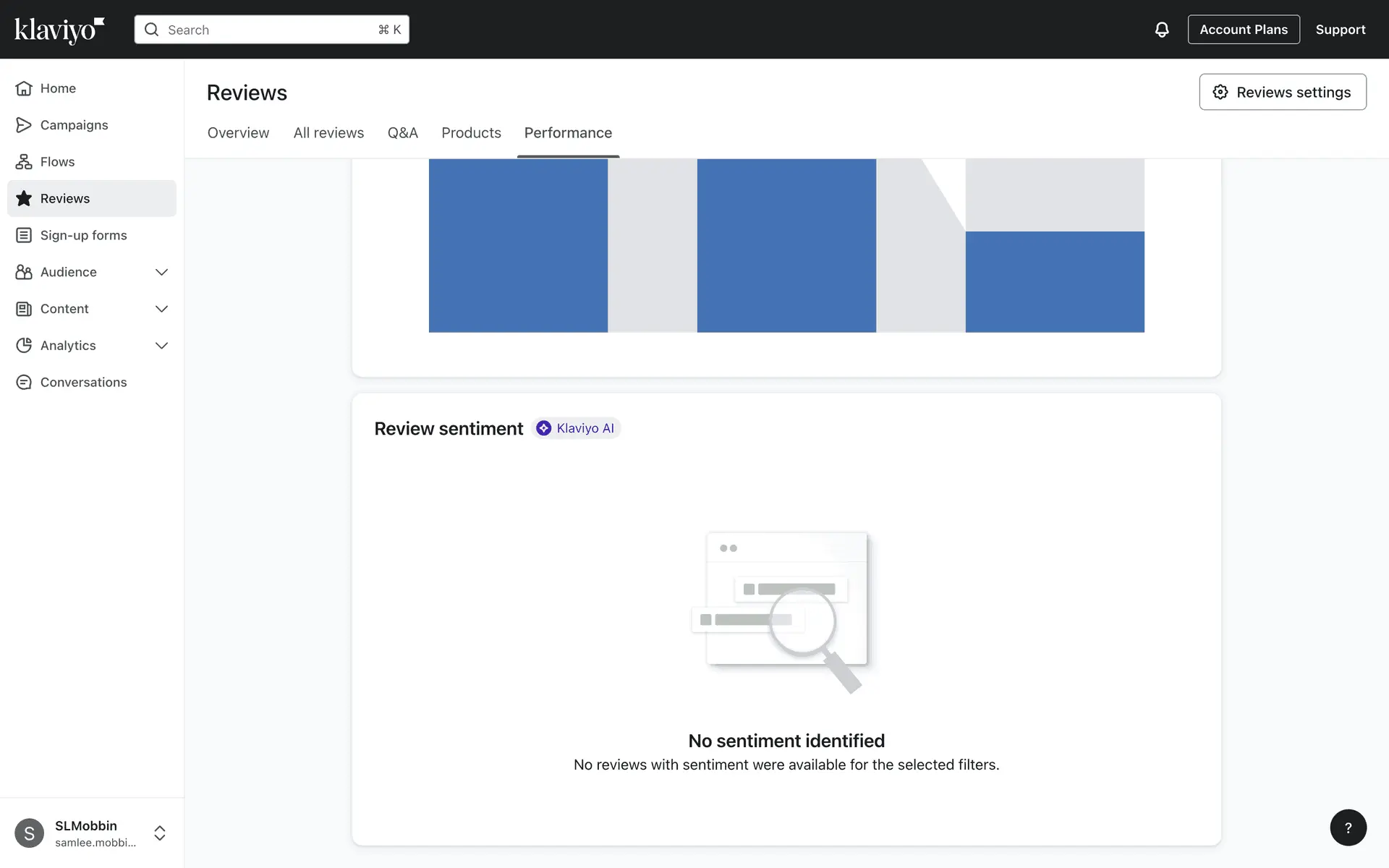1389x868 pixels.
Task: Open the Support link
Action: click(x=1340, y=30)
